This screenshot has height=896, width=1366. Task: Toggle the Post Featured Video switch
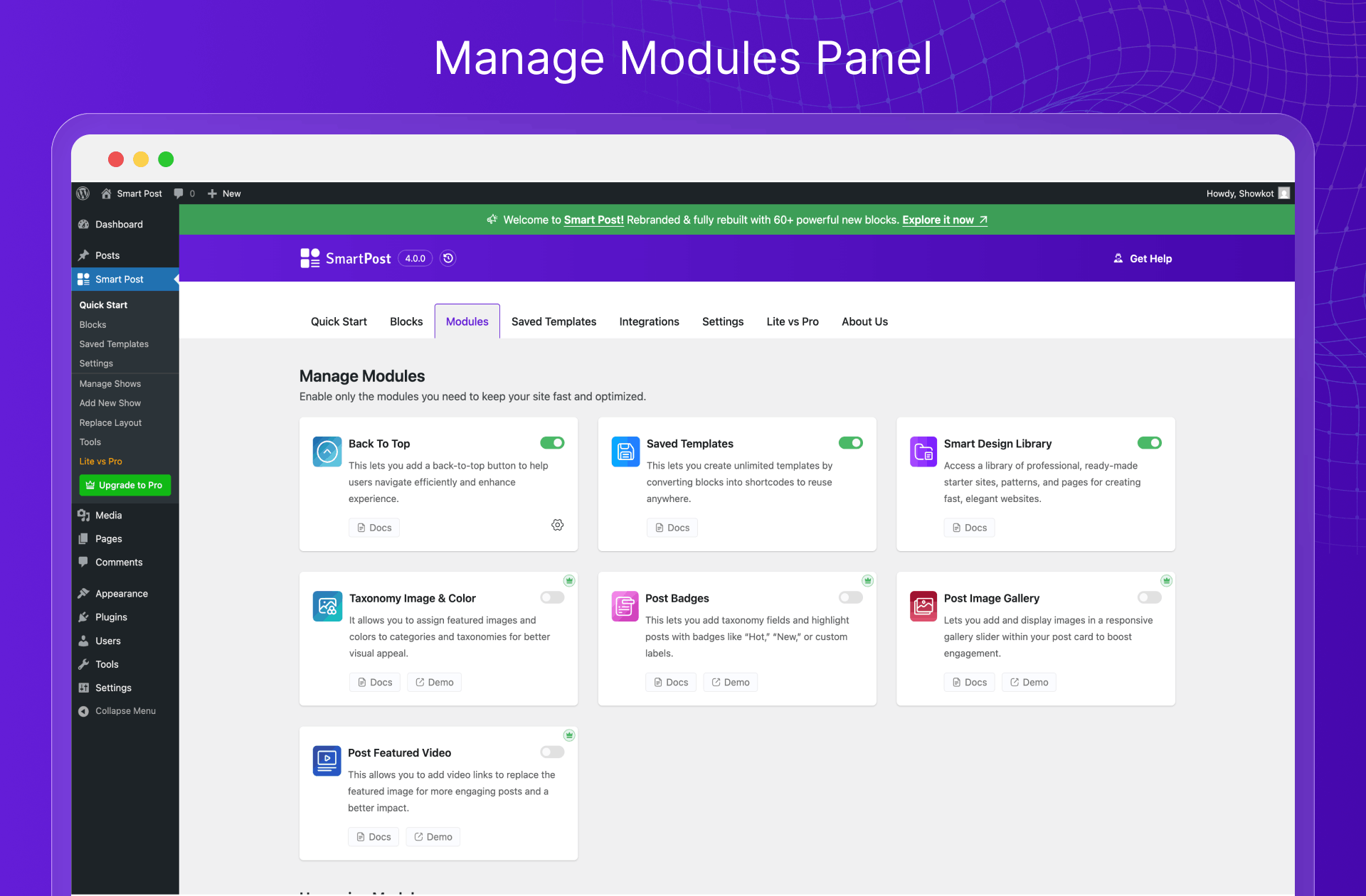552,752
